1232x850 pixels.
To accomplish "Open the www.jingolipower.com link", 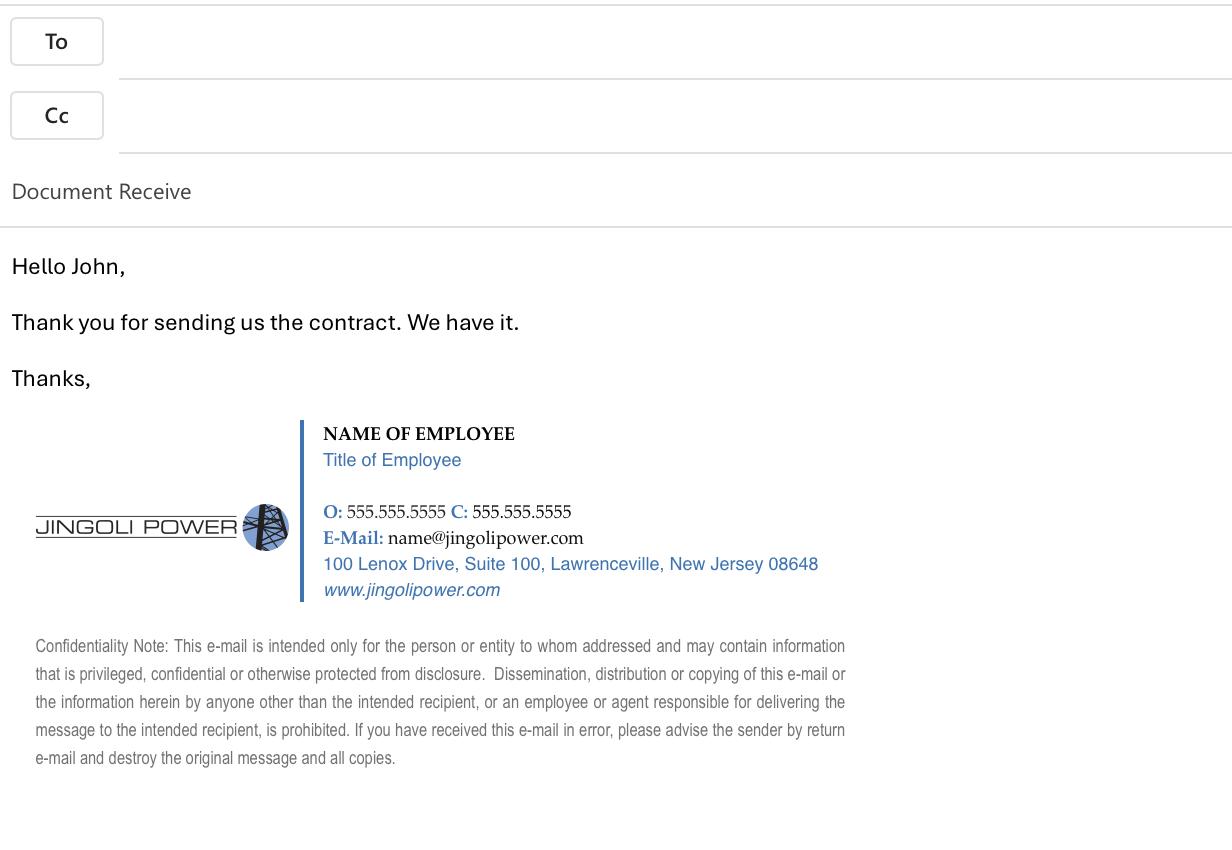I will [x=411, y=590].
